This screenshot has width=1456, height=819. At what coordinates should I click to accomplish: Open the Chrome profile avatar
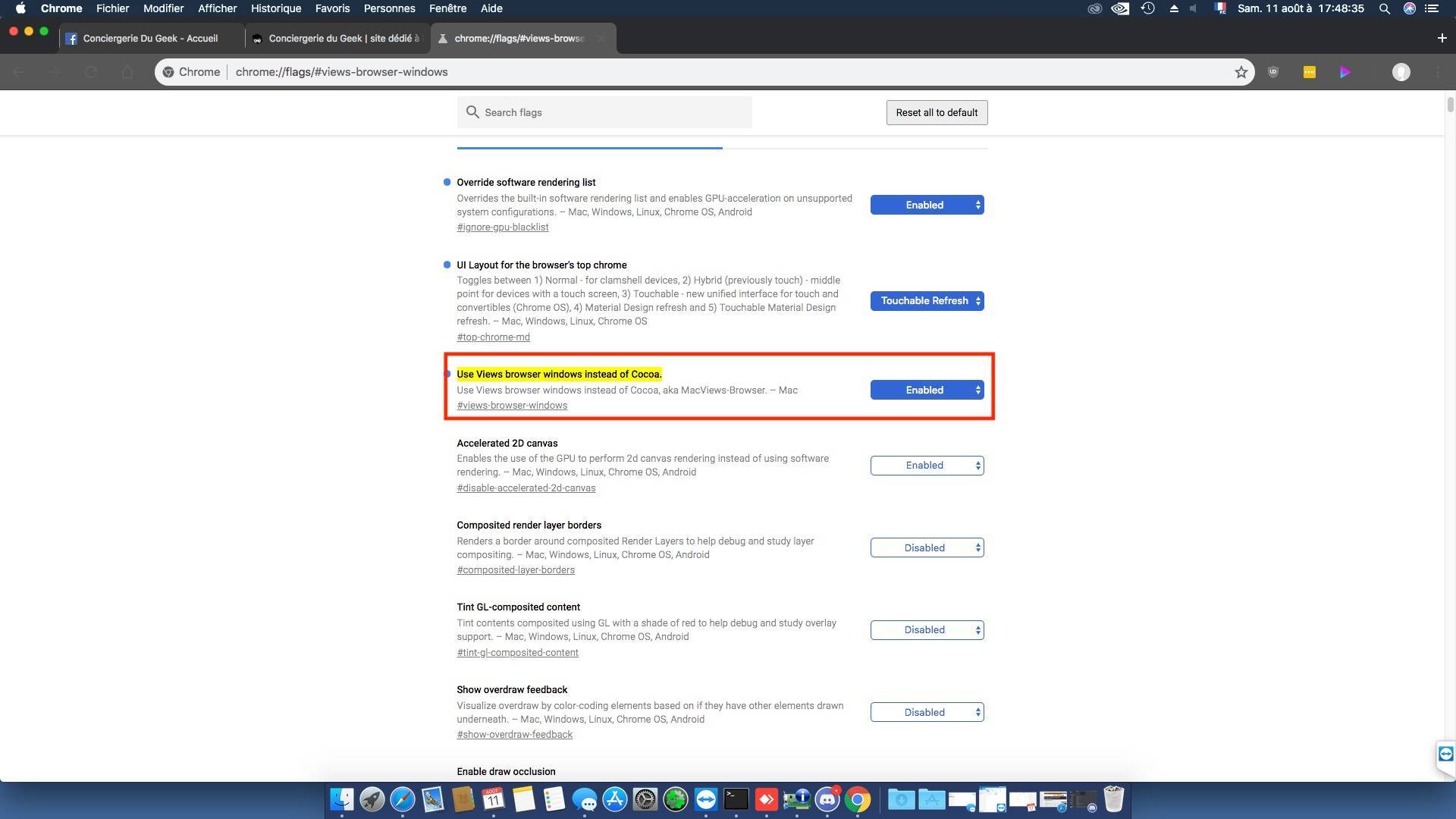coord(1401,72)
